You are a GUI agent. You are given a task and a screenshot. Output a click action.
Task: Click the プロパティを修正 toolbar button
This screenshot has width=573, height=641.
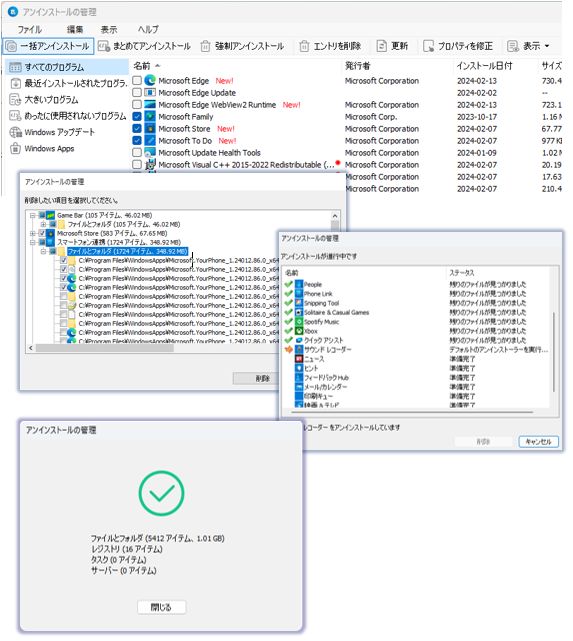[x=458, y=46]
